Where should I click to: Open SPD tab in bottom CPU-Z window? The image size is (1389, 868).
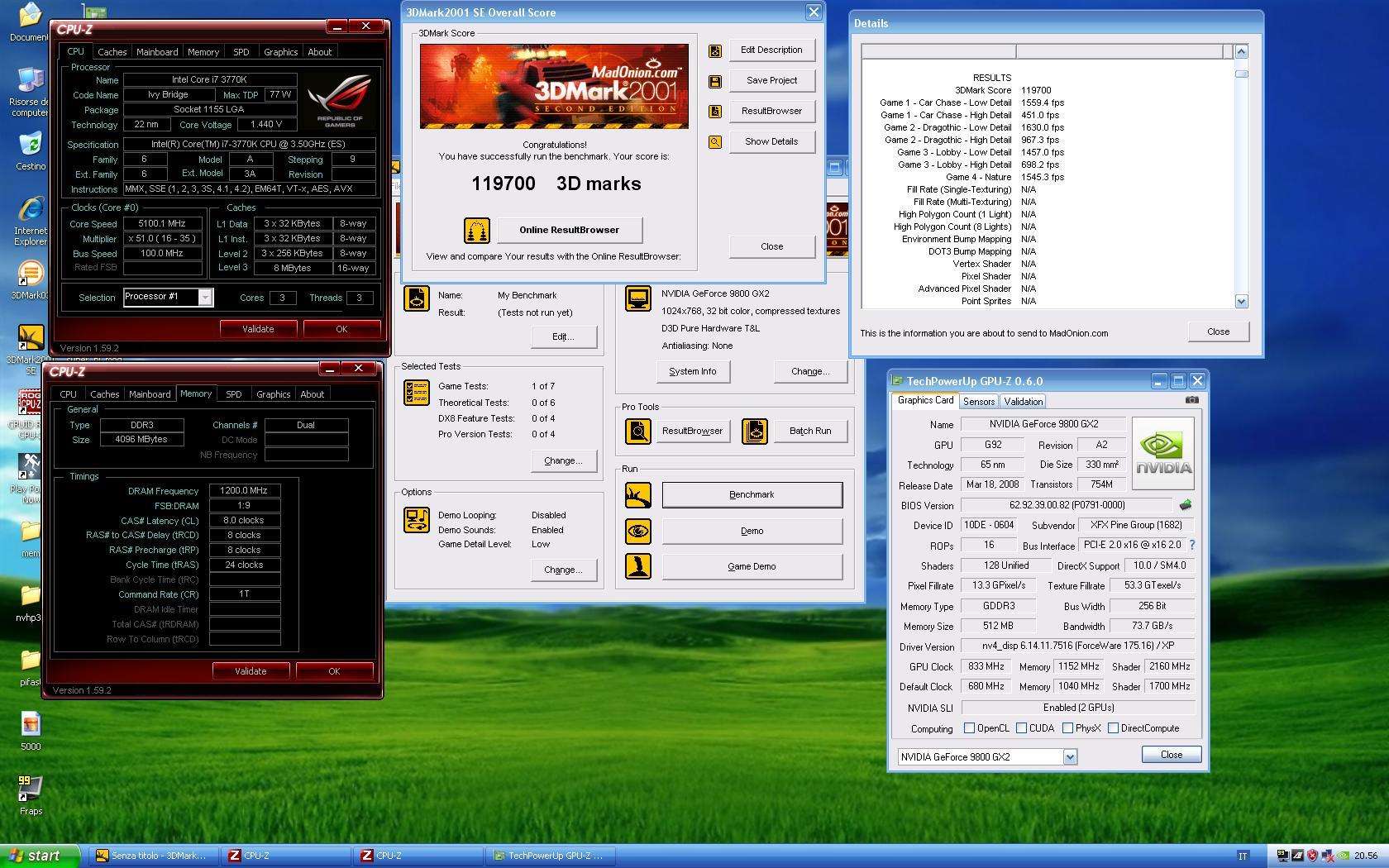coord(234,394)
